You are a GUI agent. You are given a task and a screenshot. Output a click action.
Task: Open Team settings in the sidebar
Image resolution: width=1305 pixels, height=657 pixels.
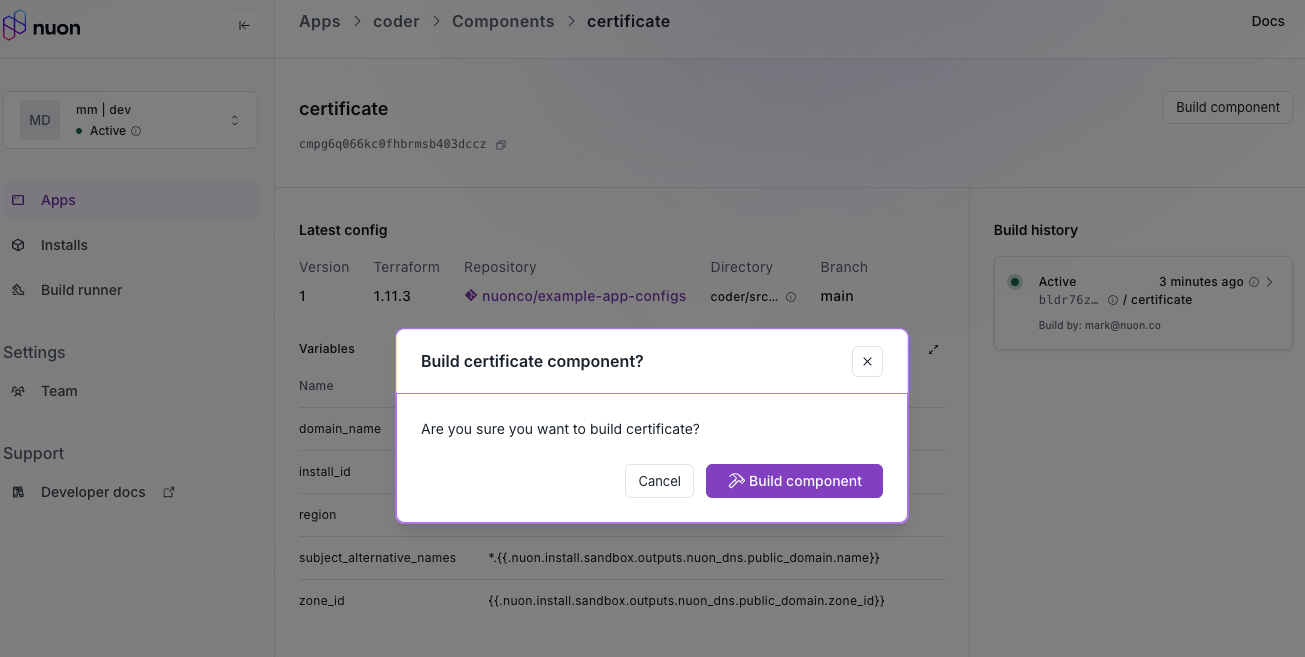59,391
